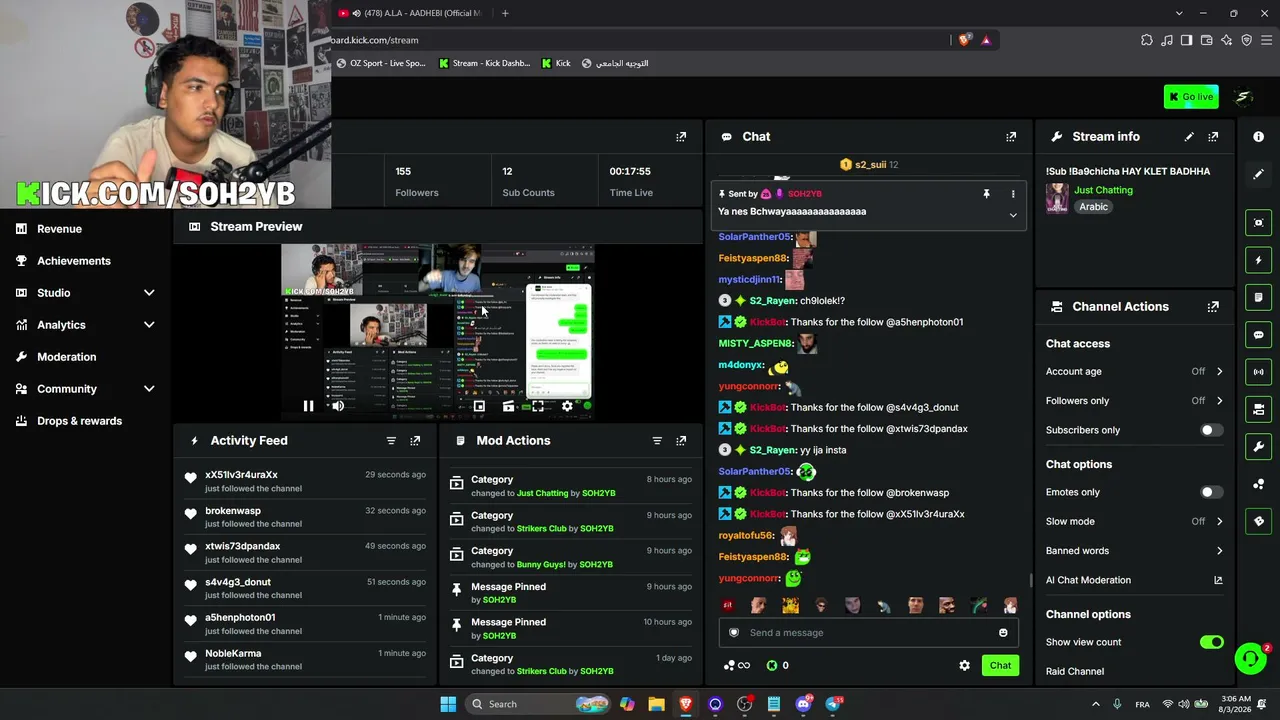Image resolution: width=1280 pixels, height=720 pixels.
Task: Toggle the Chat widget in right sidebar
Action: pyautogui.click(x=1258, y=335)
